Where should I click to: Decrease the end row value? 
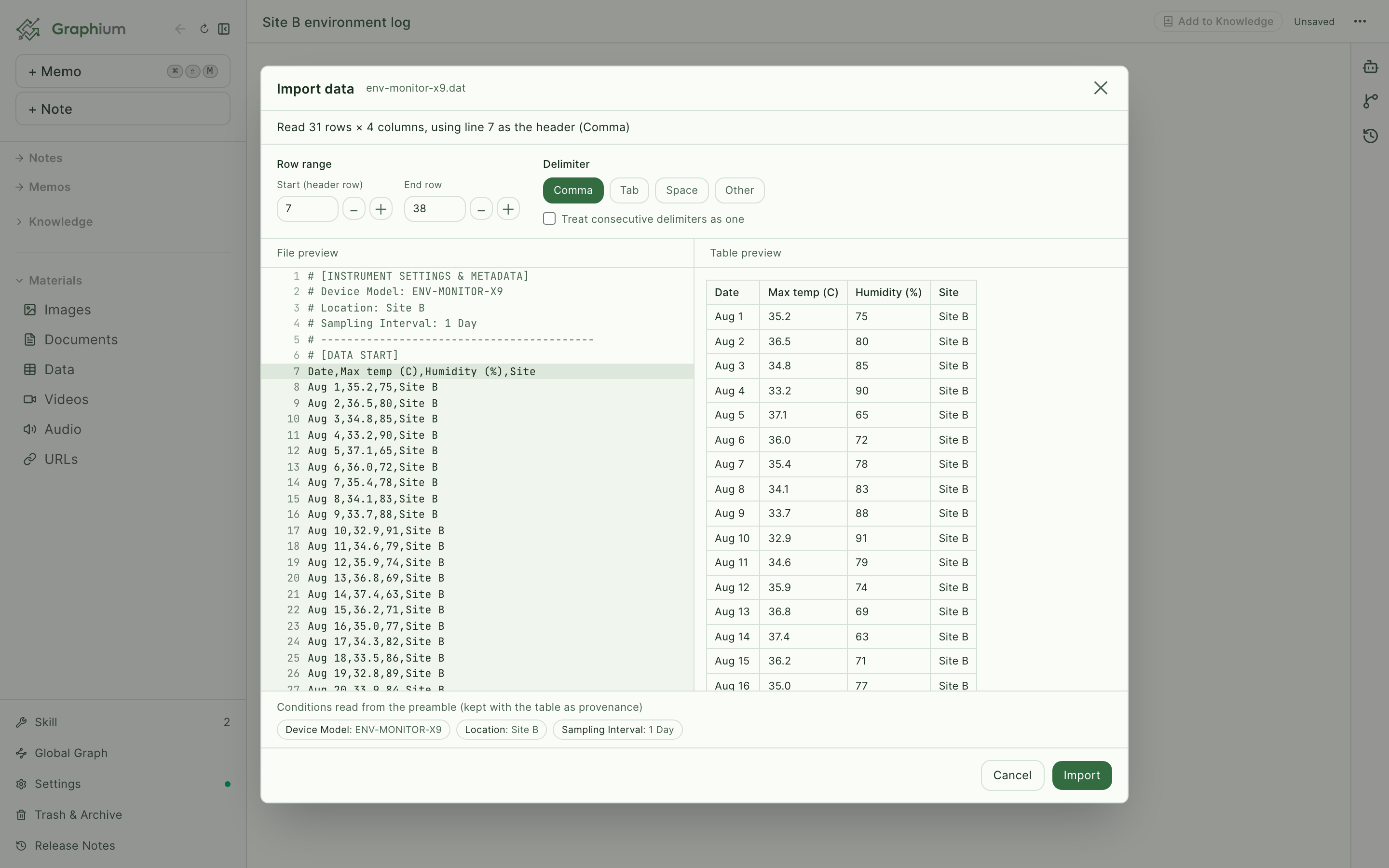[x=481, y=209]
